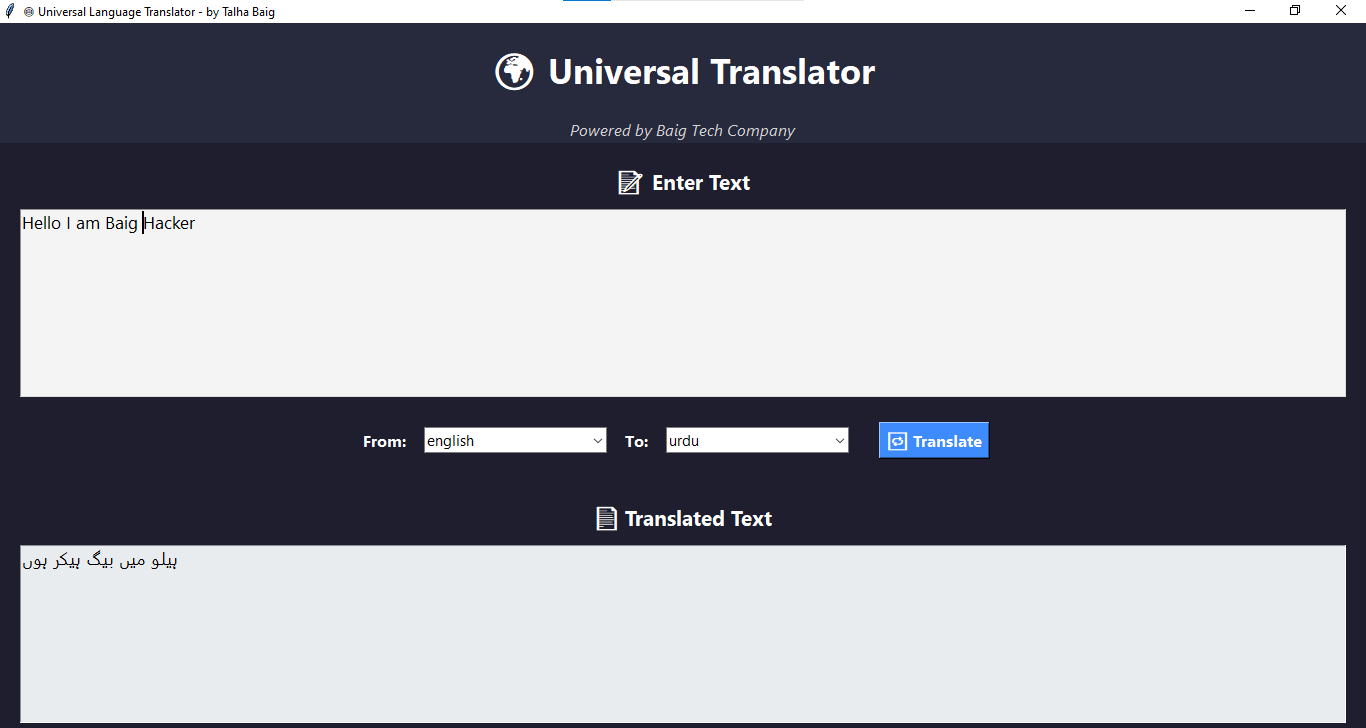The image size is (1366, 728).
Task: Click the Translate button
Action: coord(934,441)
